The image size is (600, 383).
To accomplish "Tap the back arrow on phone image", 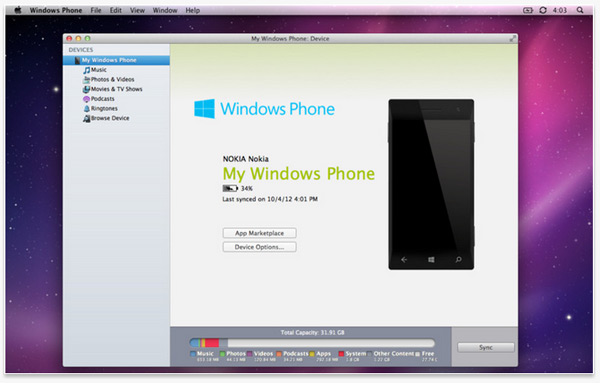I will [404, 260].
